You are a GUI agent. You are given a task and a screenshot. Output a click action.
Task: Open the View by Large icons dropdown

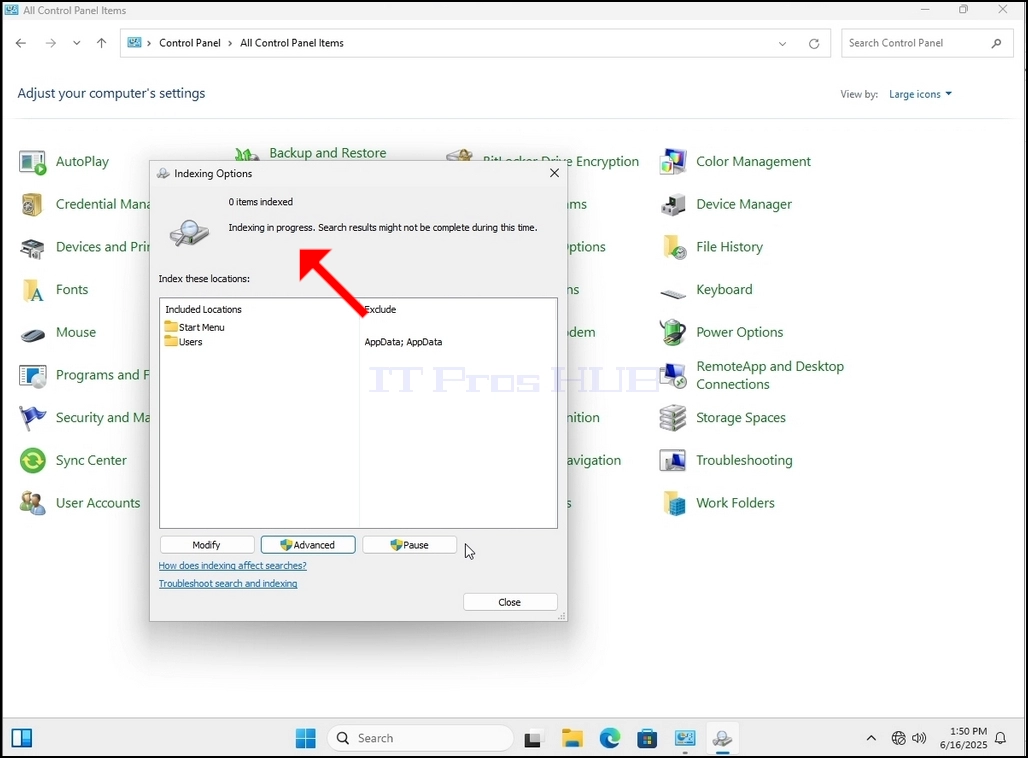(x=920, y=94)
